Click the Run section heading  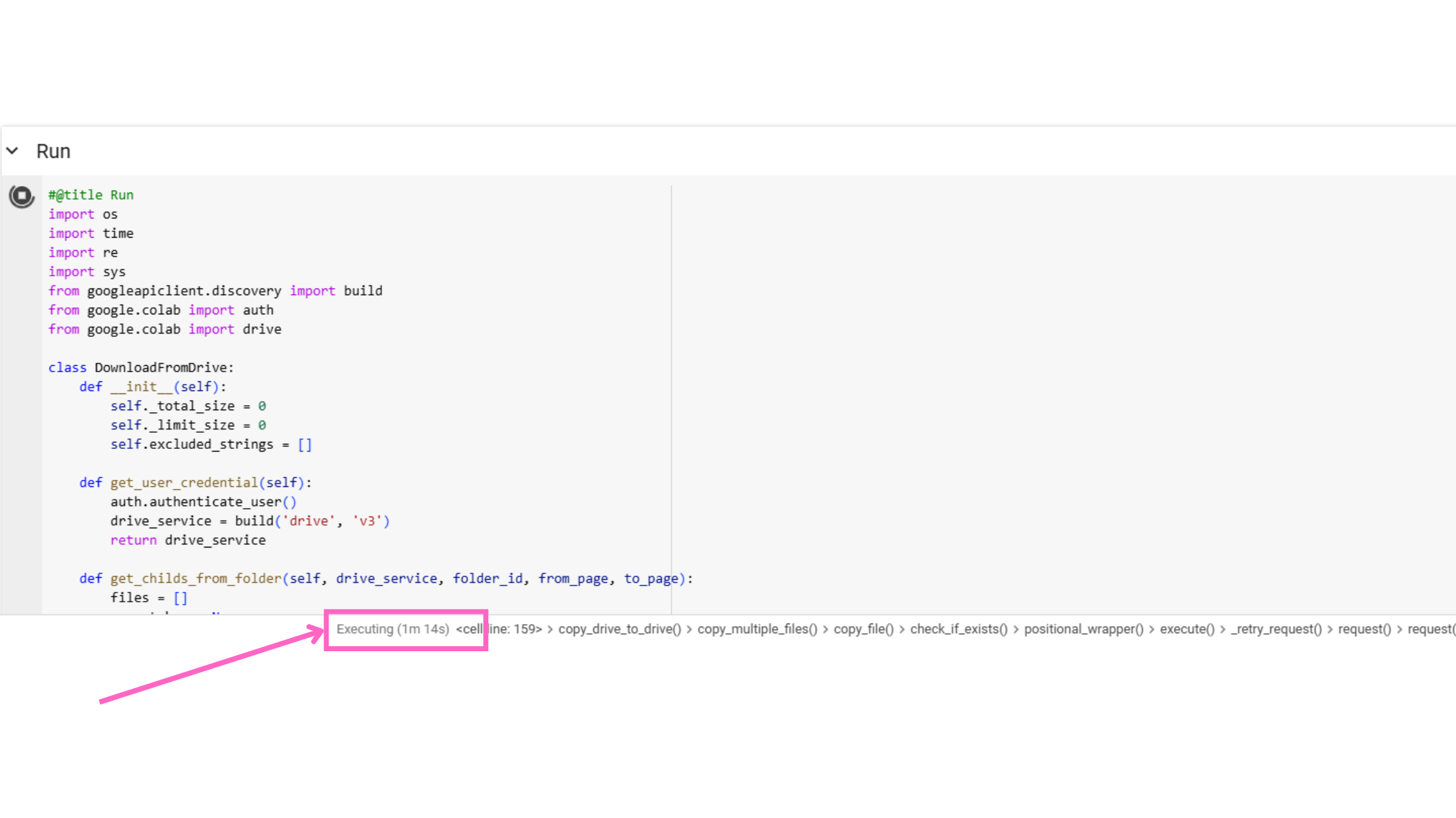click(x=53, y=151)
